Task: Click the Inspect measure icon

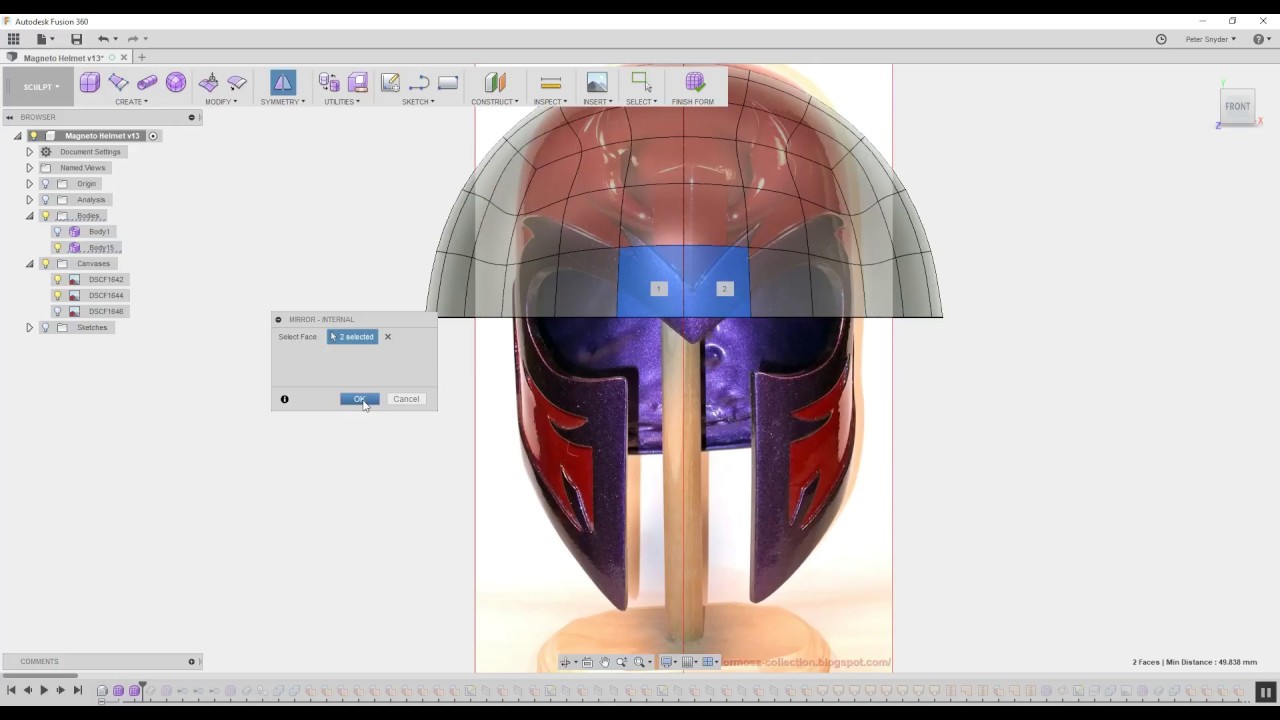Action: (x=550, y=83)
